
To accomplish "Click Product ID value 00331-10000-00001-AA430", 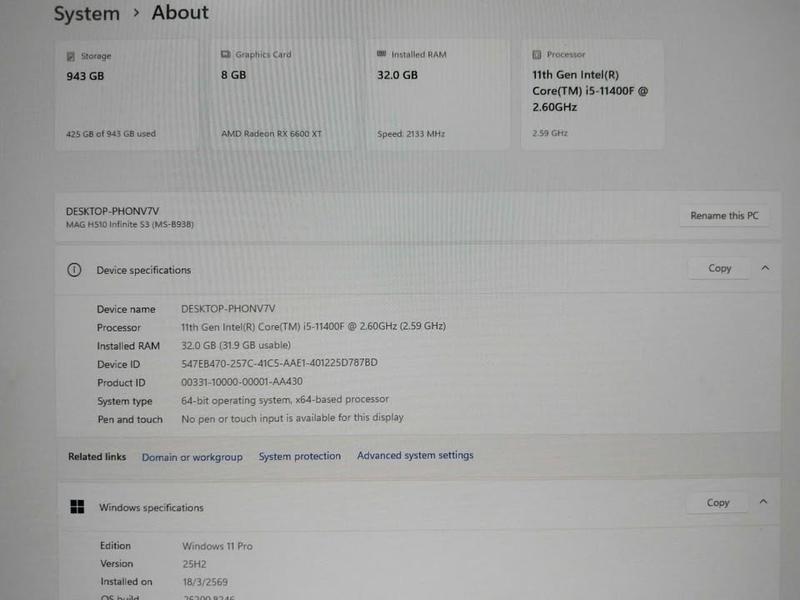I will pyautogui.click(x=242, y=382).
